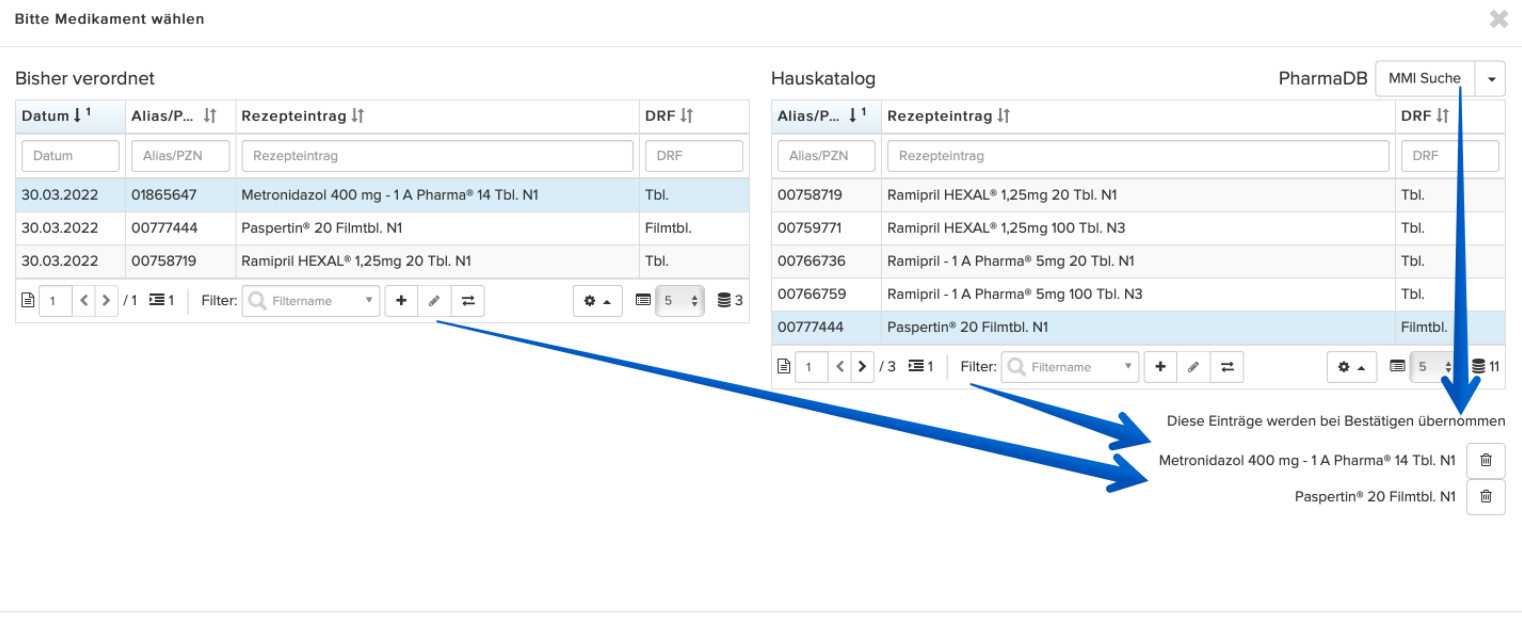Viewport: 1522px width, 619px height.
Task: Click the swap arrows icon in Hauskatalog toolbar
Action: (x=1227, y=367)
